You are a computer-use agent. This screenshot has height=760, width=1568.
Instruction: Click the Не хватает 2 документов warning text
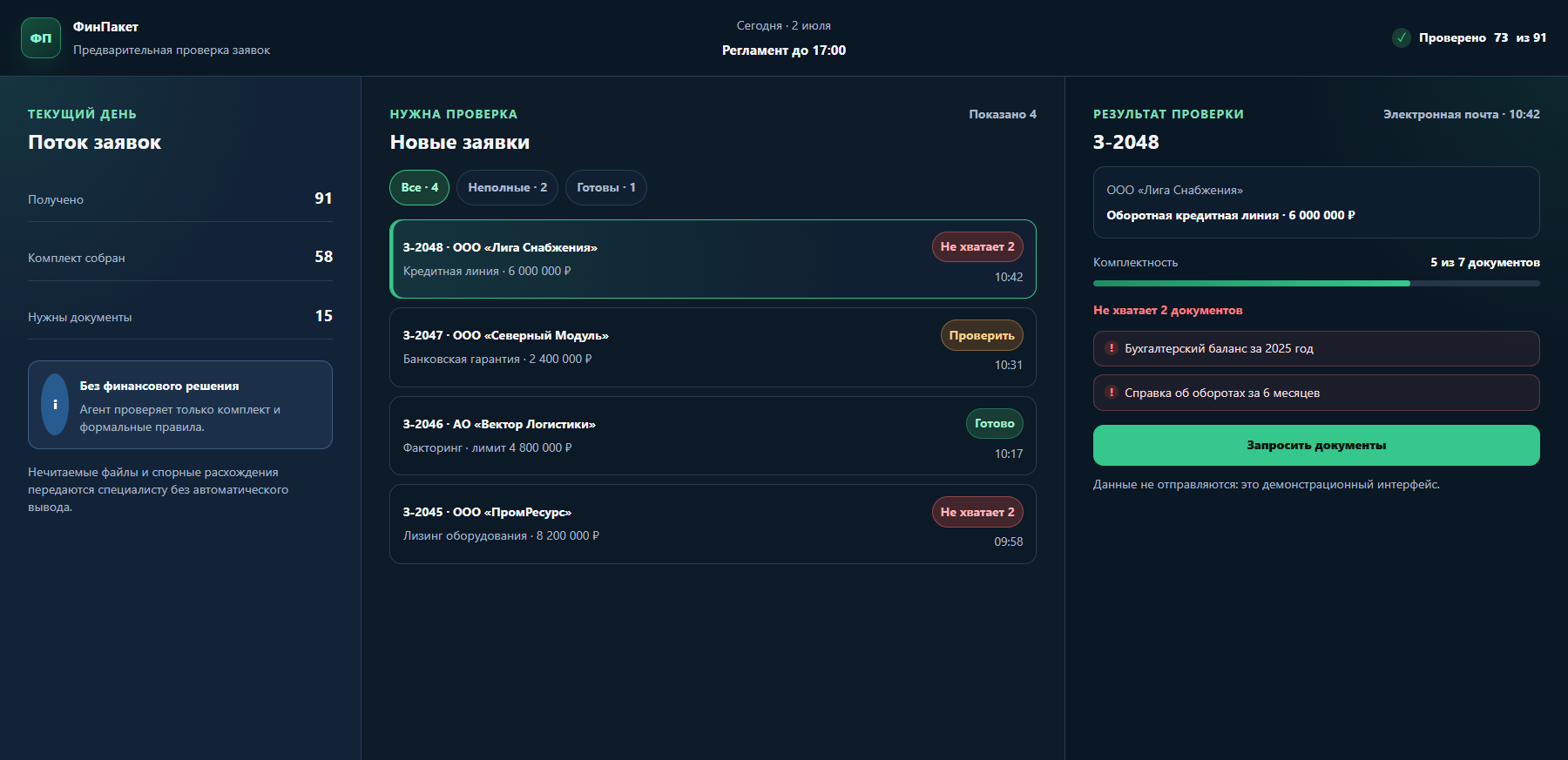pyautogui.click(x=1168, y=311)
